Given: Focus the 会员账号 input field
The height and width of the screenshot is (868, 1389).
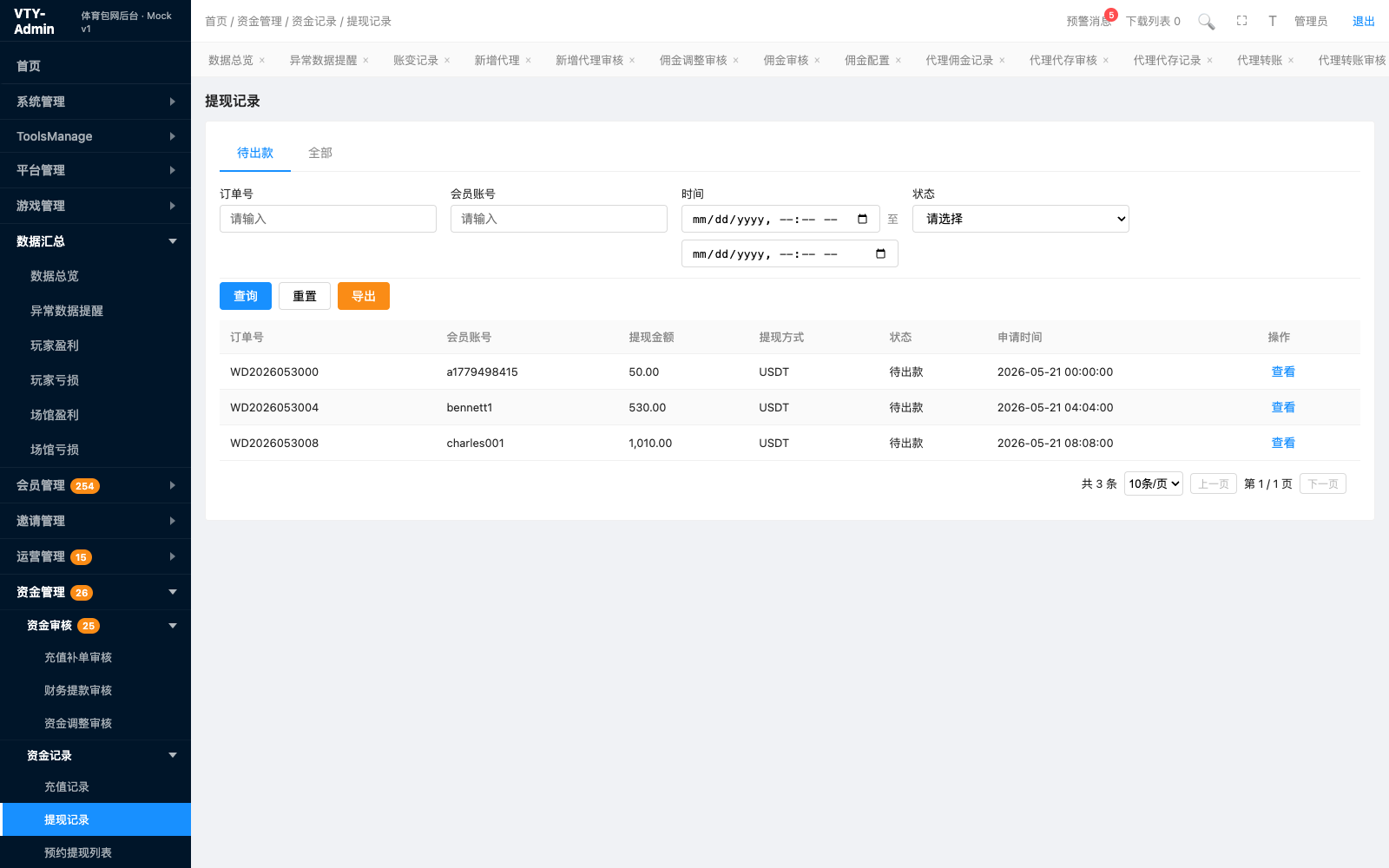Looking at the screenshot, I should (559, 219).
